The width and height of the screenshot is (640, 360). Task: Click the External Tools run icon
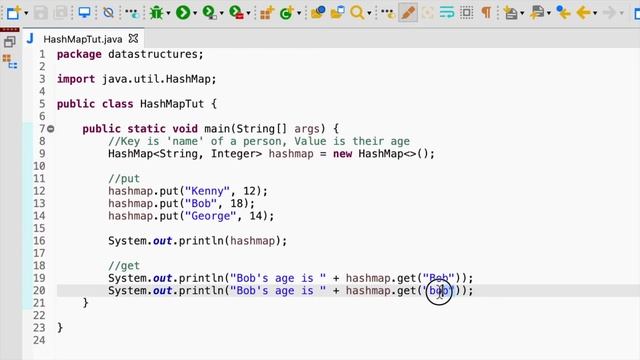tap(236, 13)
